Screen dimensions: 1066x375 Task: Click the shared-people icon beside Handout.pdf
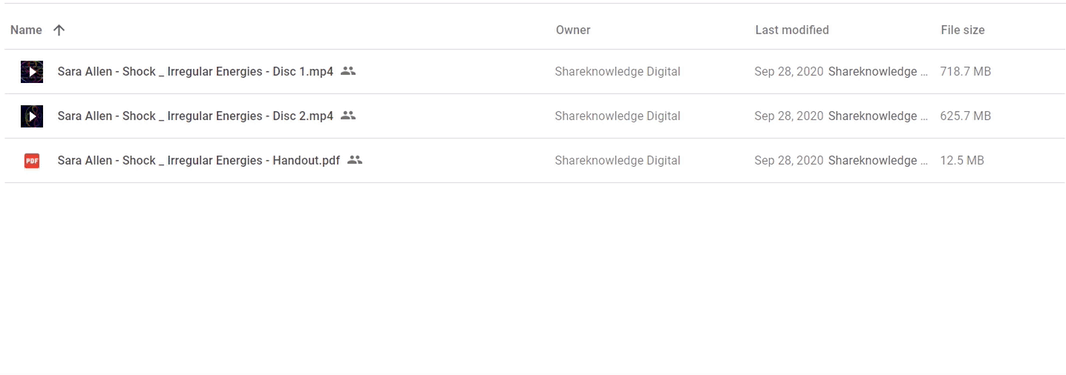[x=354, y=160]
